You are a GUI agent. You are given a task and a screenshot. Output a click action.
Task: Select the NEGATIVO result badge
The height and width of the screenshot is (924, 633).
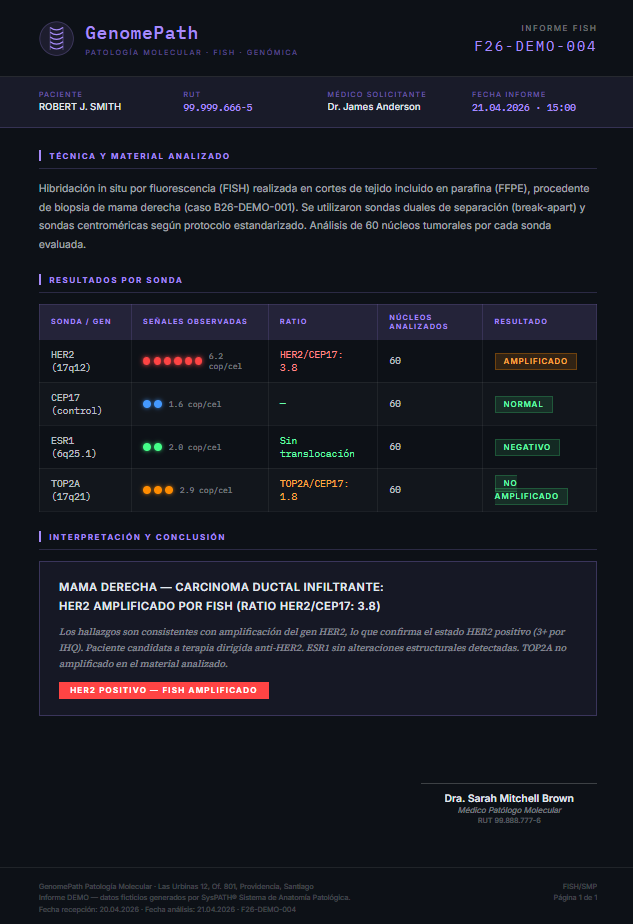[527, 447]
